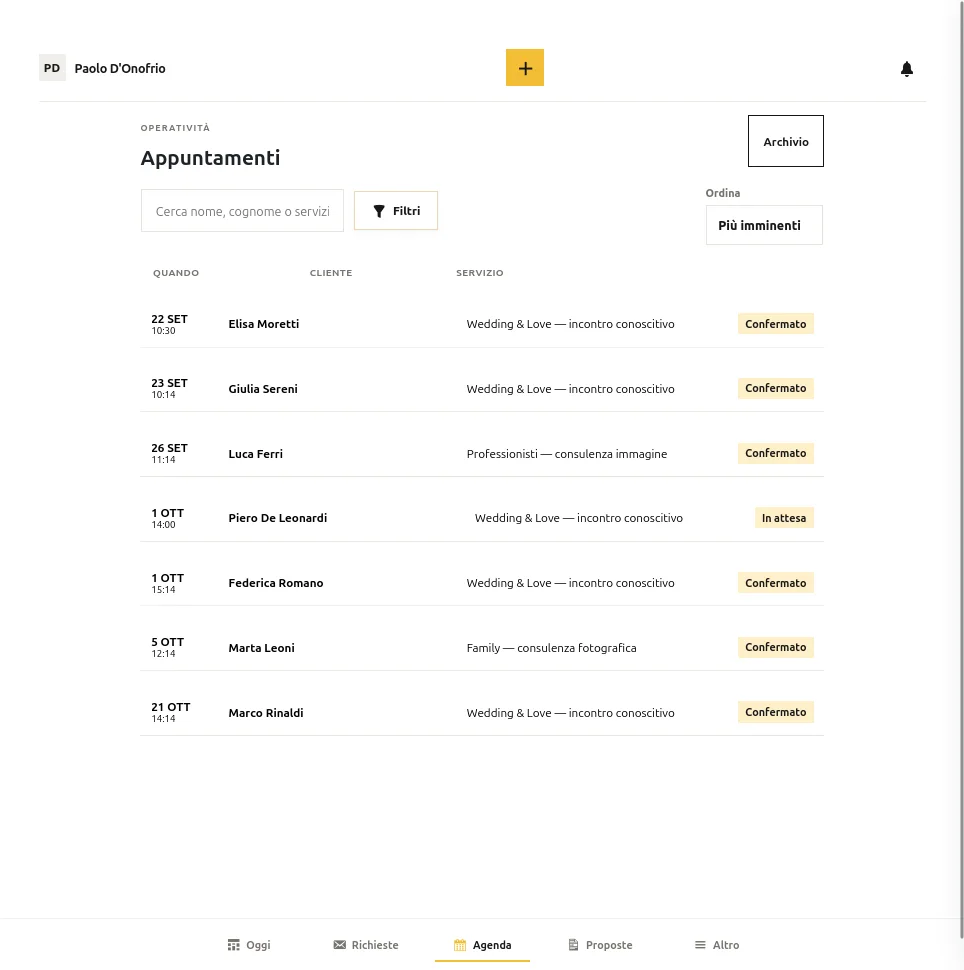Viewport: 964px width, 970px height.
Task: Open notifications bell icon
Action: tap(906, 69)
